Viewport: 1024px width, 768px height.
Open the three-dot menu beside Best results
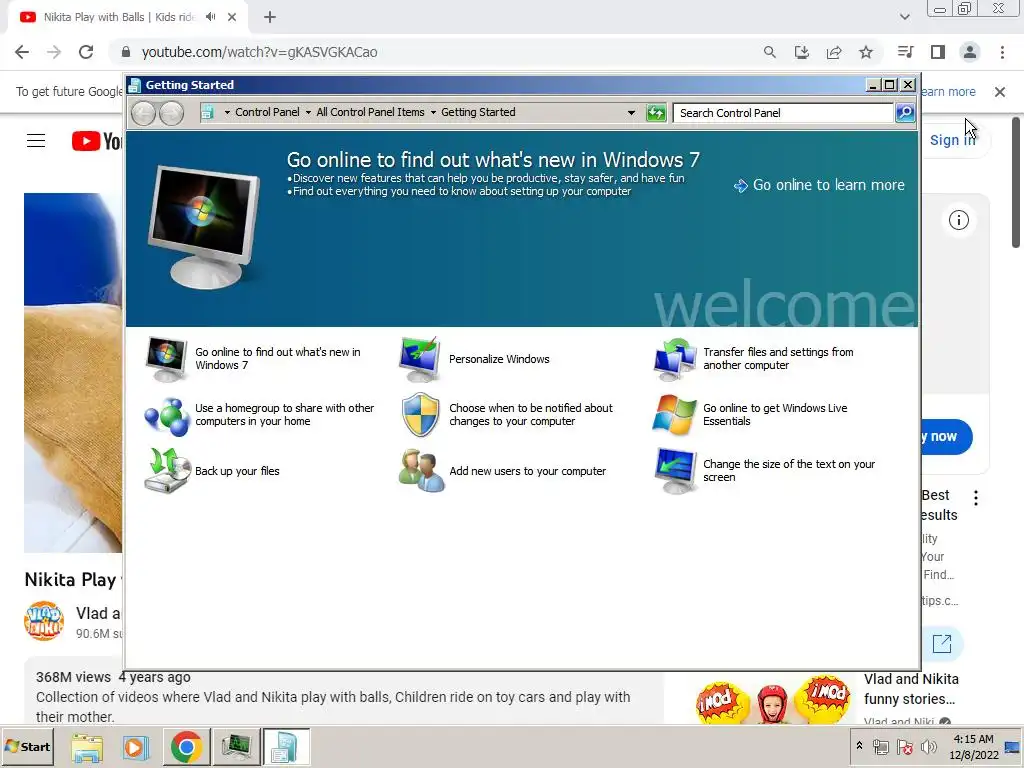click(x=976, y=498)
